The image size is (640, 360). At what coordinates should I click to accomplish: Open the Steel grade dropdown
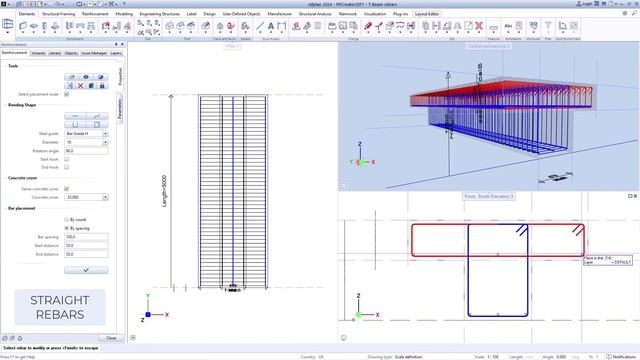(x=105, y=133)
